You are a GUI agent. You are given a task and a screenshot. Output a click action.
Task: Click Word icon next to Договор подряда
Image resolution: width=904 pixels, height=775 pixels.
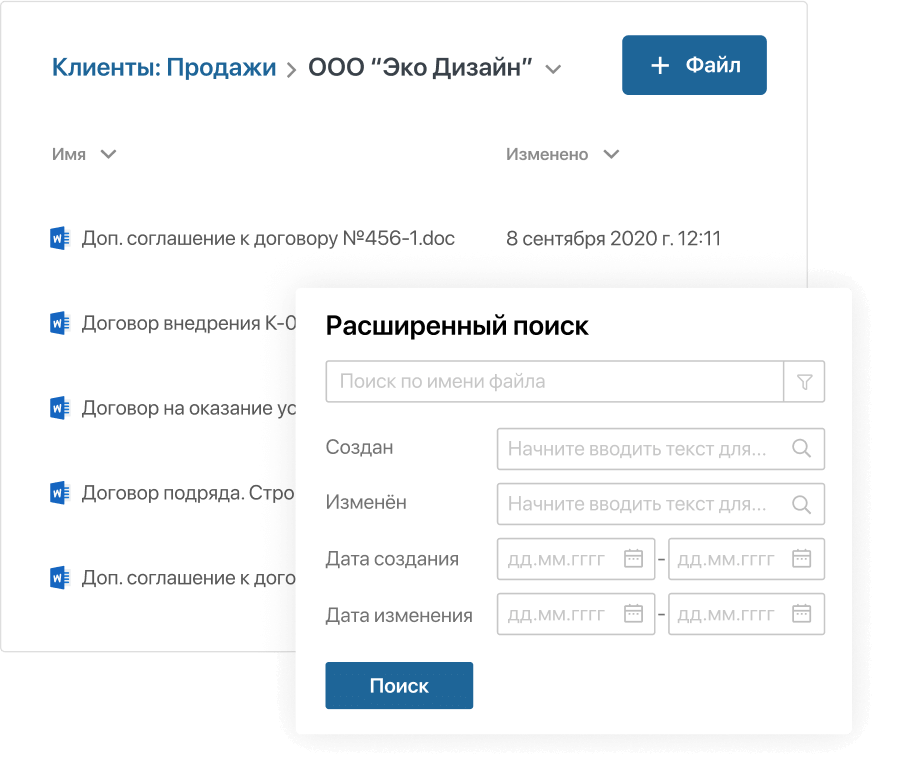[x=60, y=492]
